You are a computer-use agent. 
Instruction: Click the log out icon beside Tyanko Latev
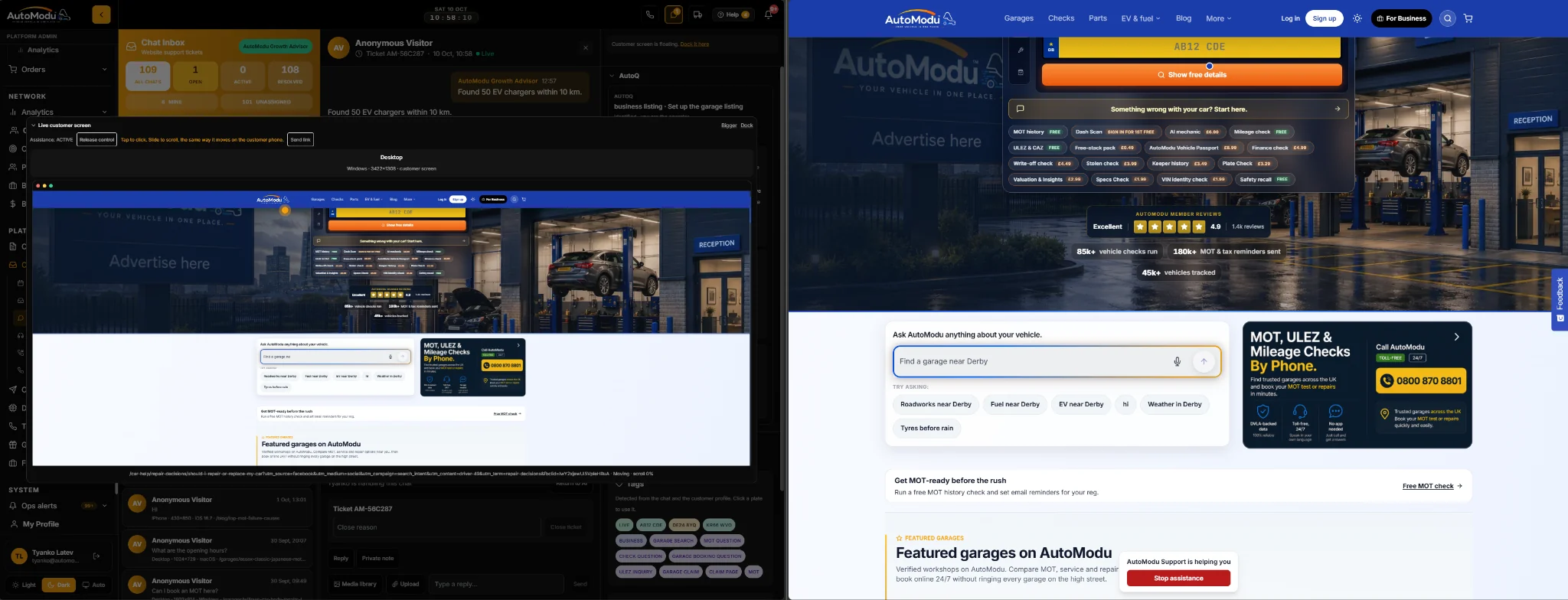(x=96, y=556)
